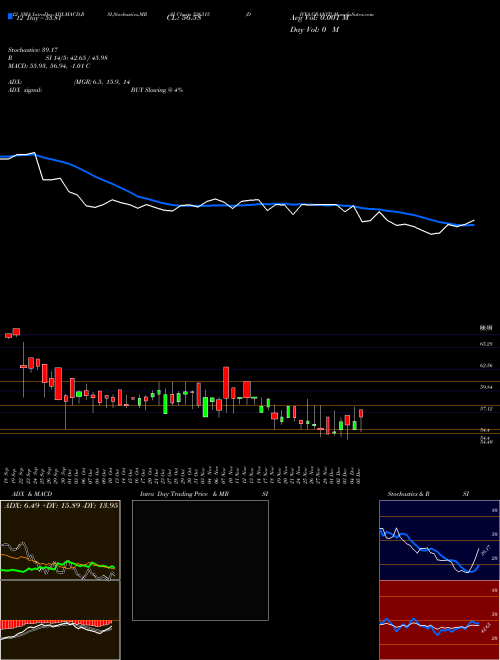Click the 'SI 14/3: 42.65 / 43.98' reading

click(77, 58)
